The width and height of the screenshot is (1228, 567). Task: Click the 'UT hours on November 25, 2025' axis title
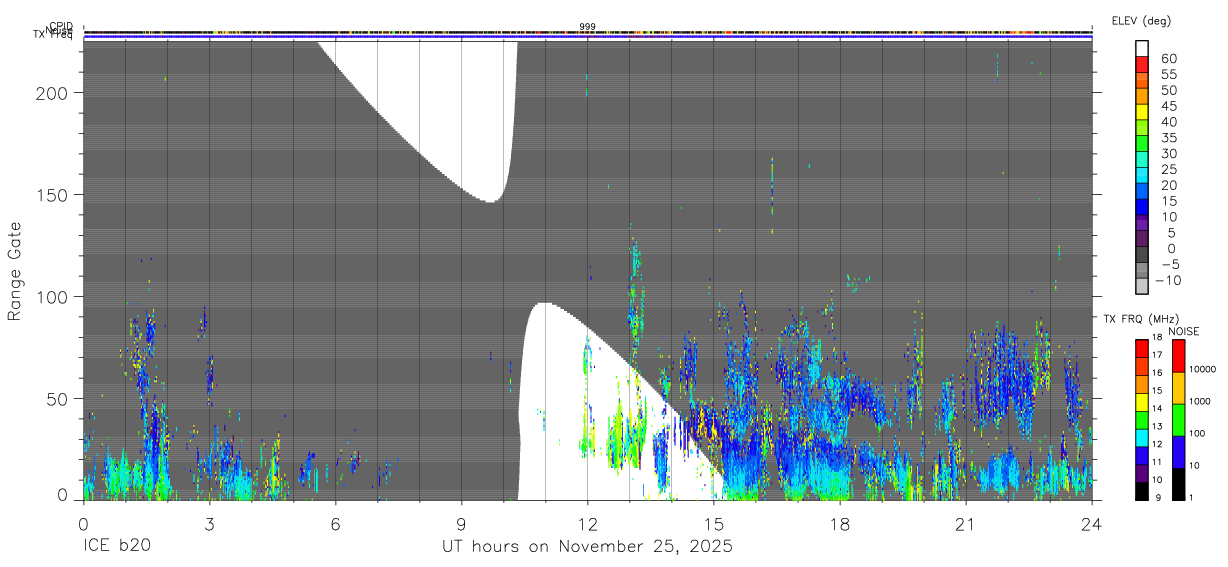click(587, 547)
